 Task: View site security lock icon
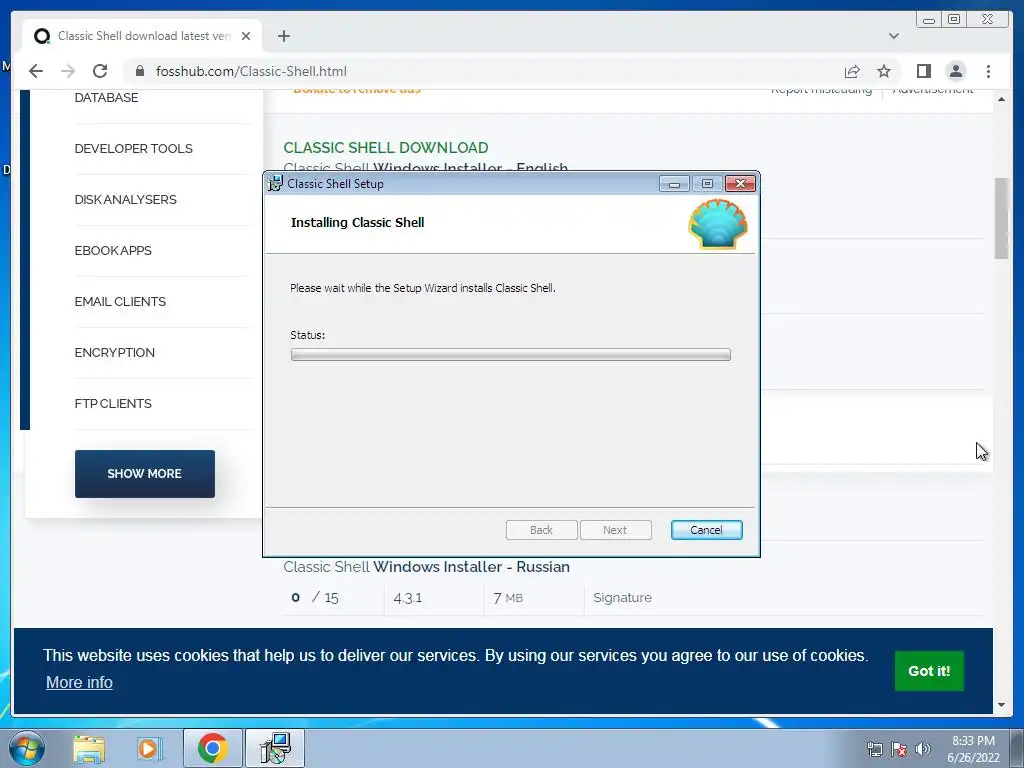(140, 71)
